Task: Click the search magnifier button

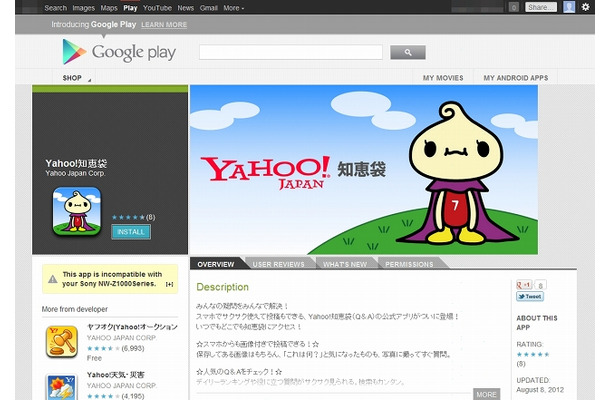Action: pyautogui.click(x=408, y=52)
